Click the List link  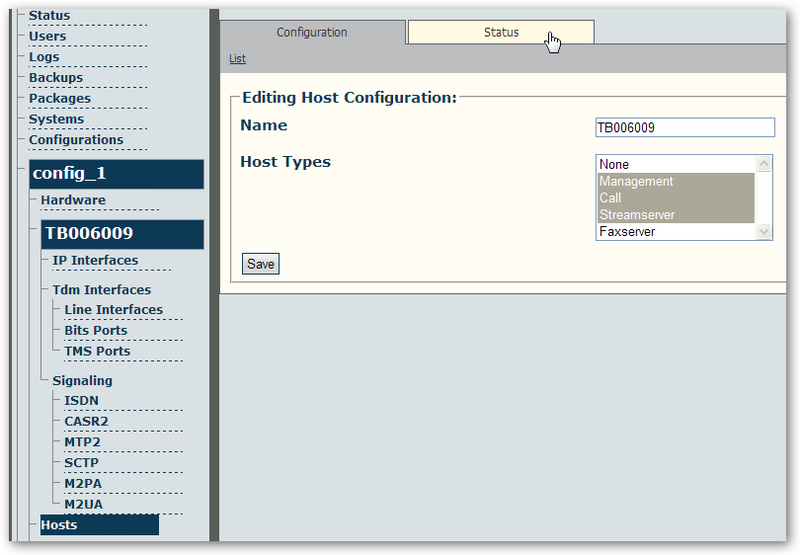coord(237,59)
